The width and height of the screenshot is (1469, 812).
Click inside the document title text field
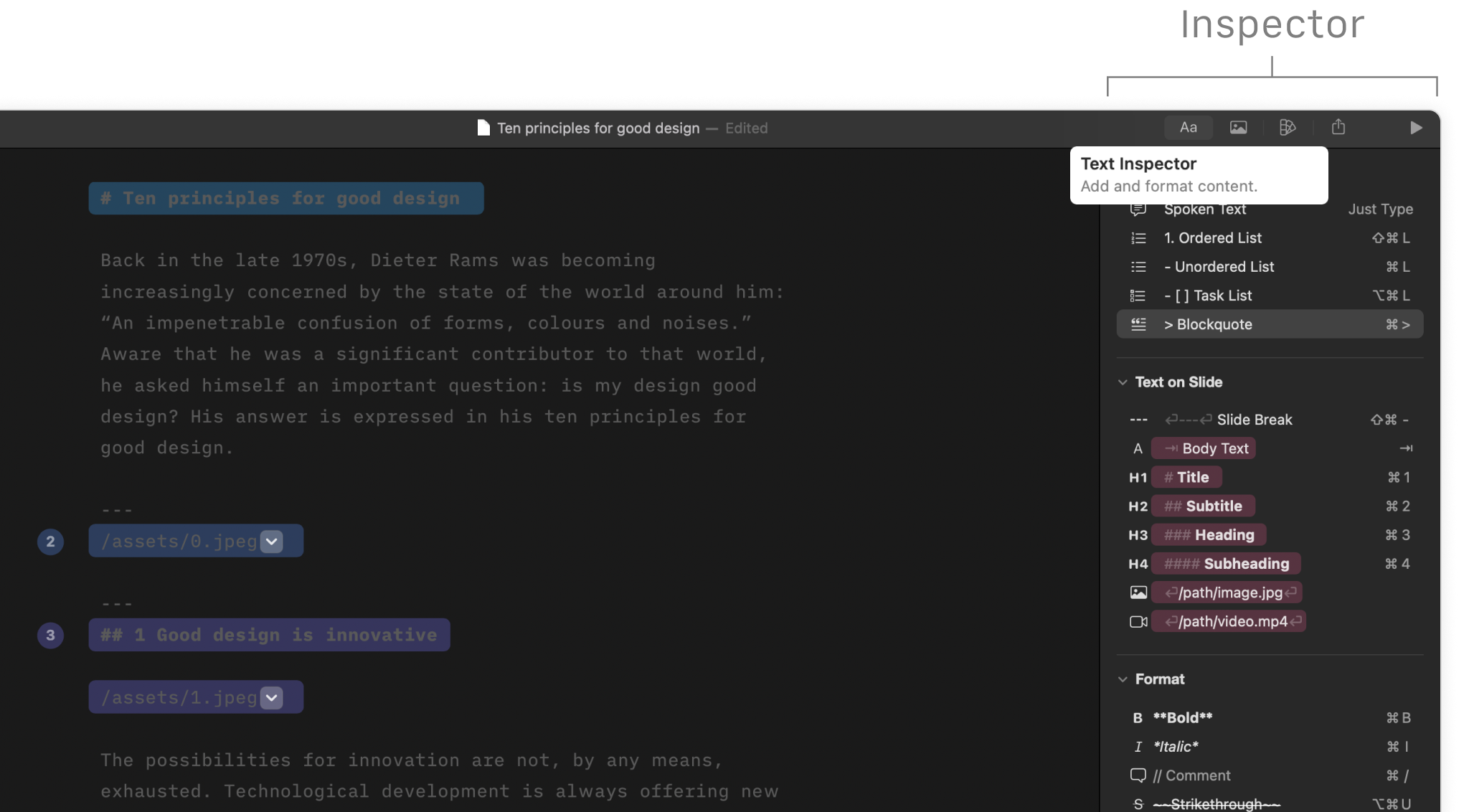coord(598,128)
